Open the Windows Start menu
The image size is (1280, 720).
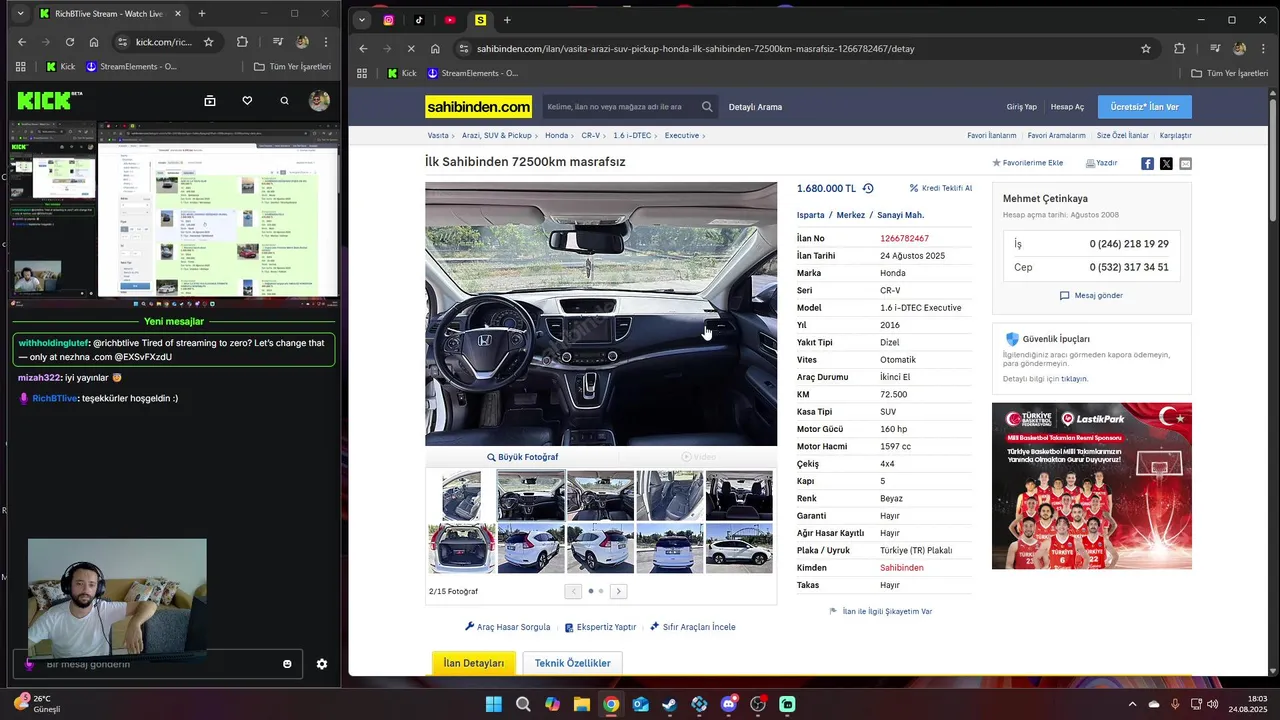click(494, 704)
